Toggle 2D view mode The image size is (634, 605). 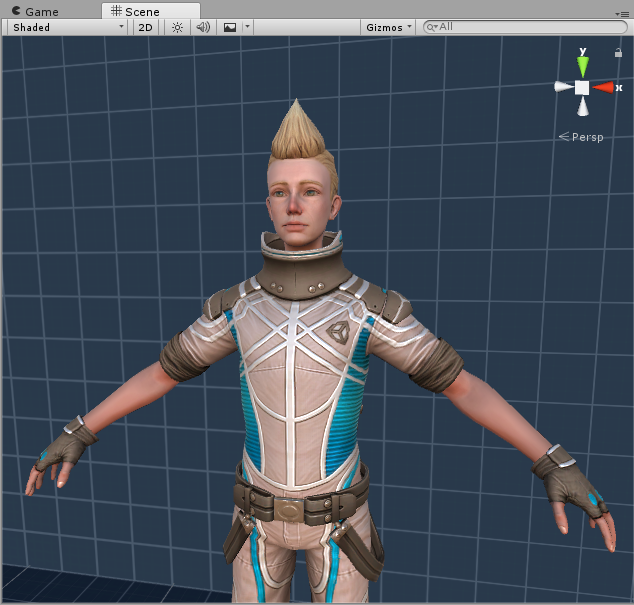tap(145, 28)
